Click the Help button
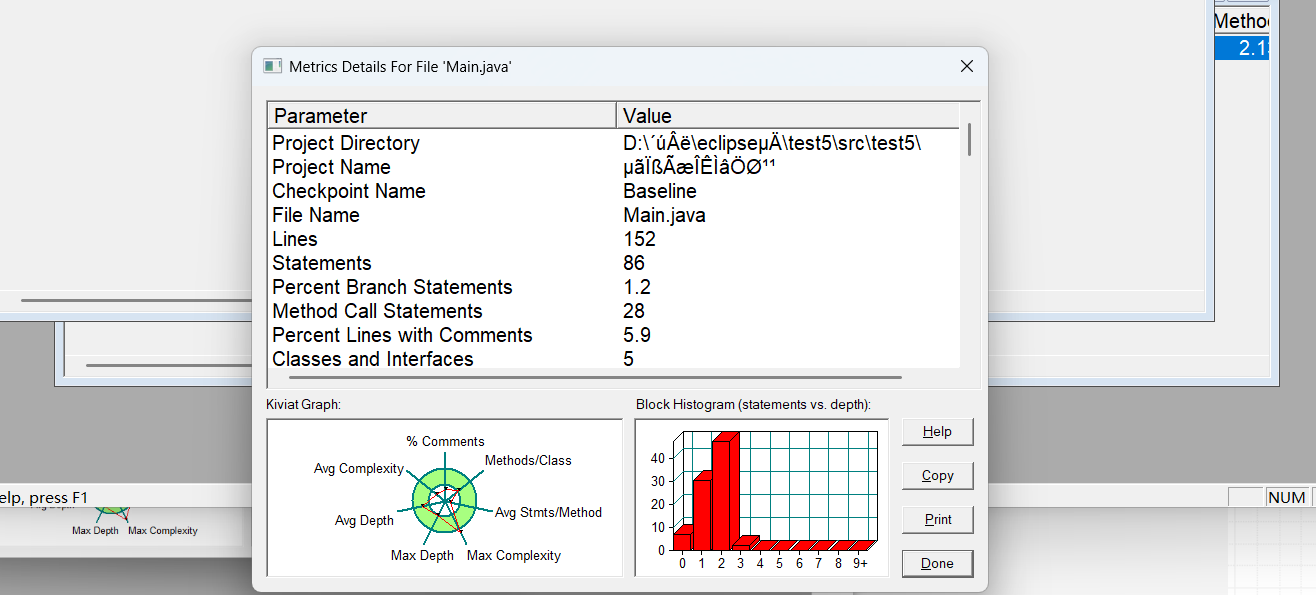 (937, 432)
